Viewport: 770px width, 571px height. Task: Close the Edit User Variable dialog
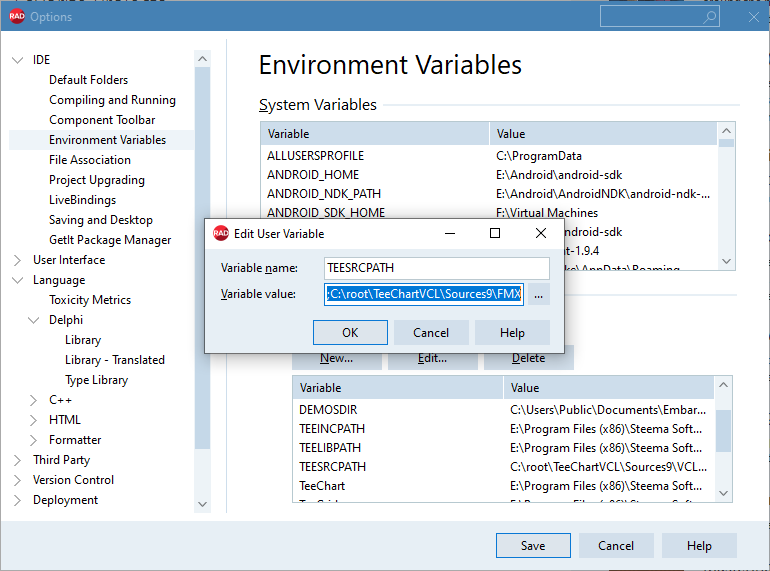coord(541,233)
